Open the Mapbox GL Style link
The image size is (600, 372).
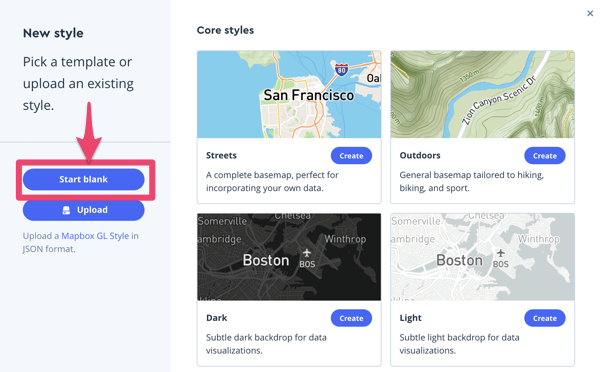tap(95, 236)
